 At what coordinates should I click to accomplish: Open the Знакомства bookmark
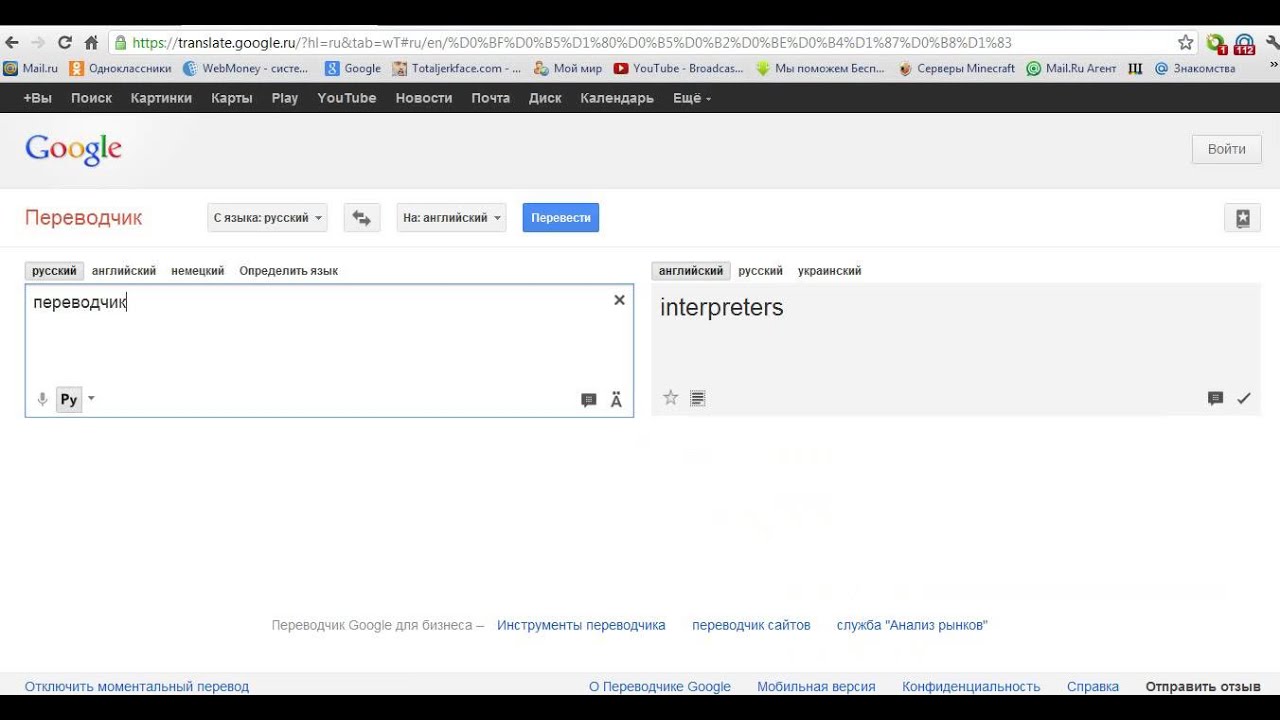1195,69
